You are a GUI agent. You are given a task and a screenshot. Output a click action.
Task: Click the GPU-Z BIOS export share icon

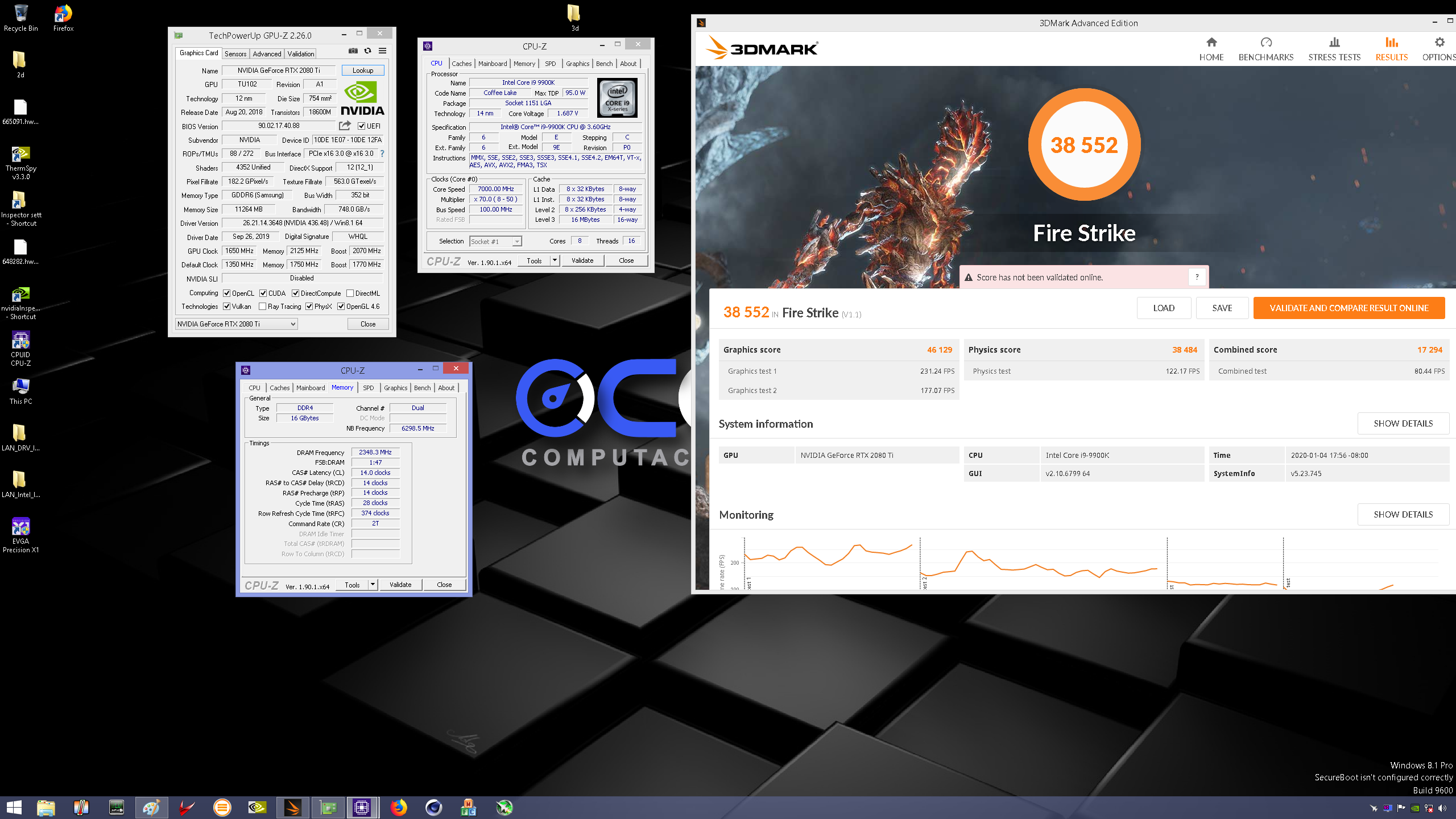pyautogui.click(x=345, y=126)
